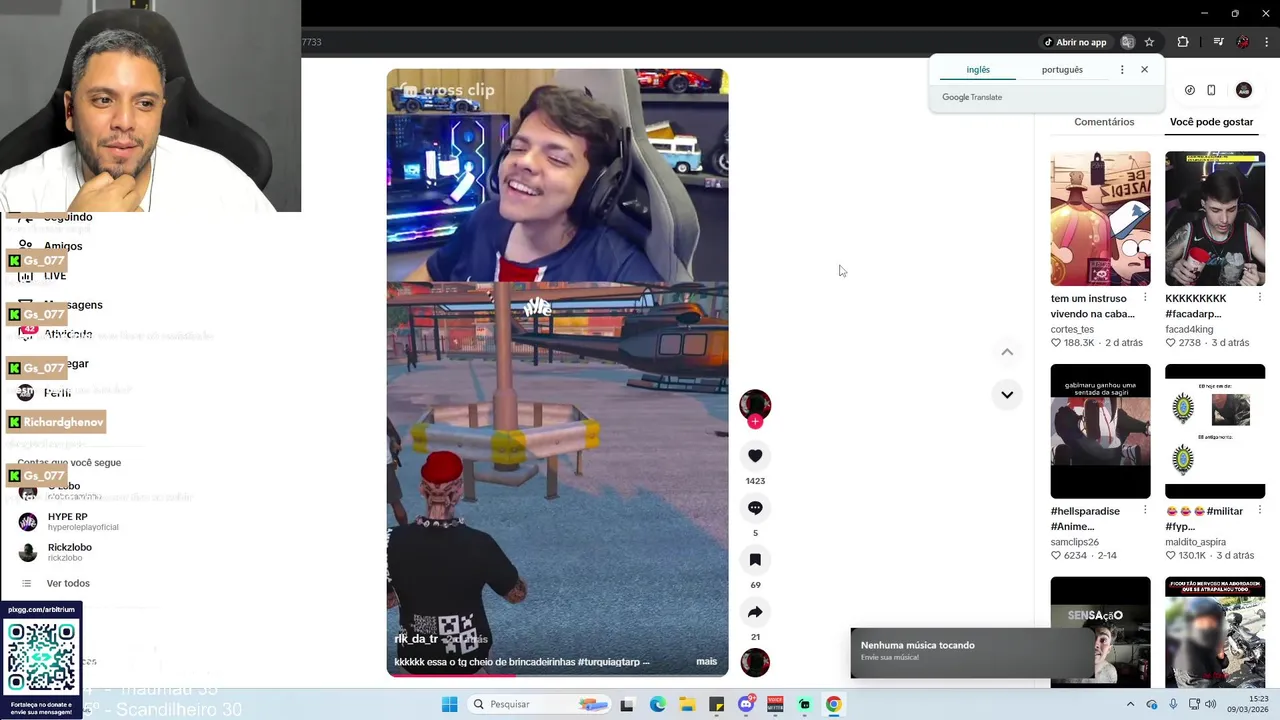Click the TikTok get app phone icon
This screenshot has width=1280, height=720.
pyautogui.click(x=1211, y=90)
